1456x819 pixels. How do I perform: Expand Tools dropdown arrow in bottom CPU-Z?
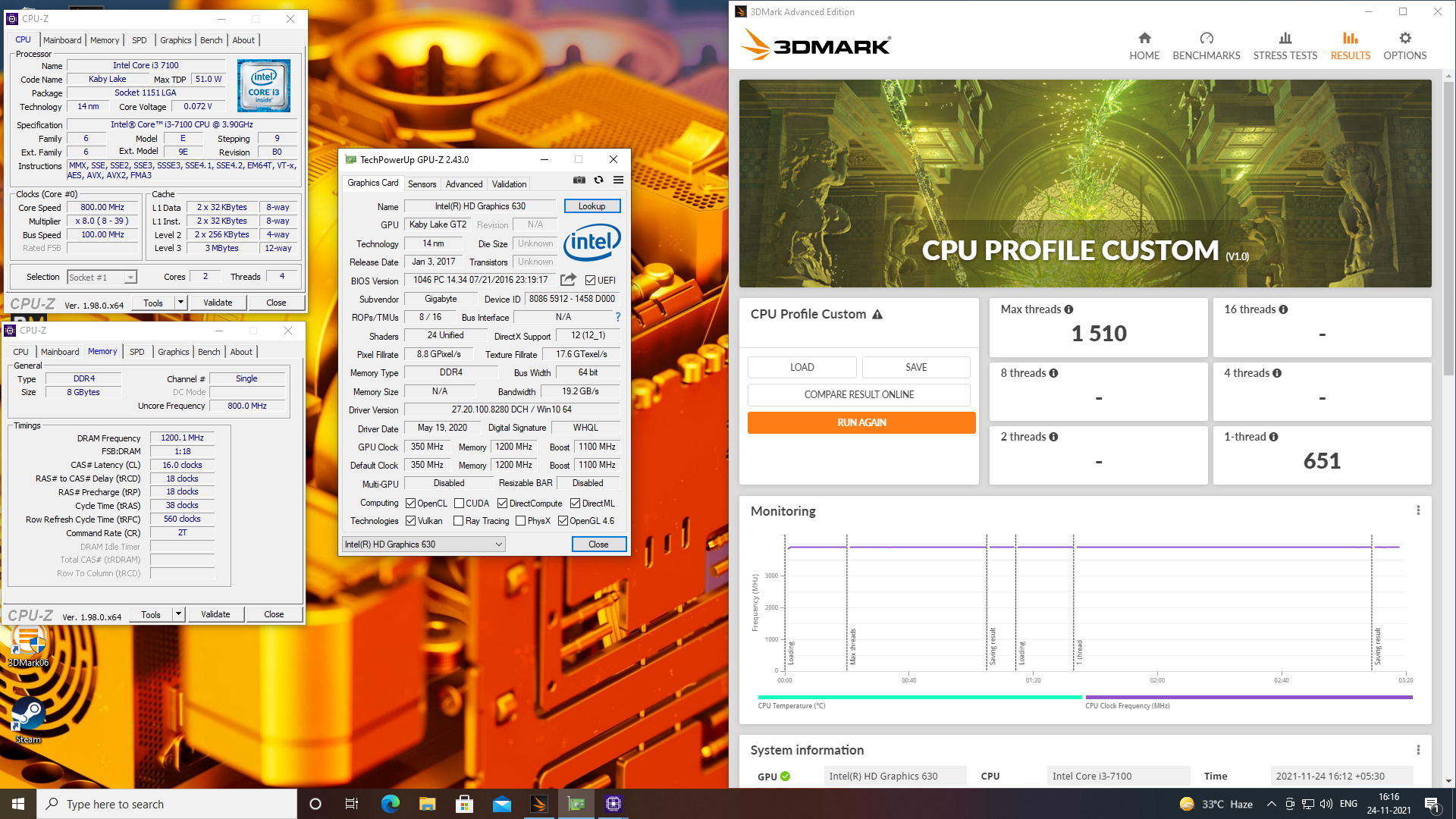point(178,614)
